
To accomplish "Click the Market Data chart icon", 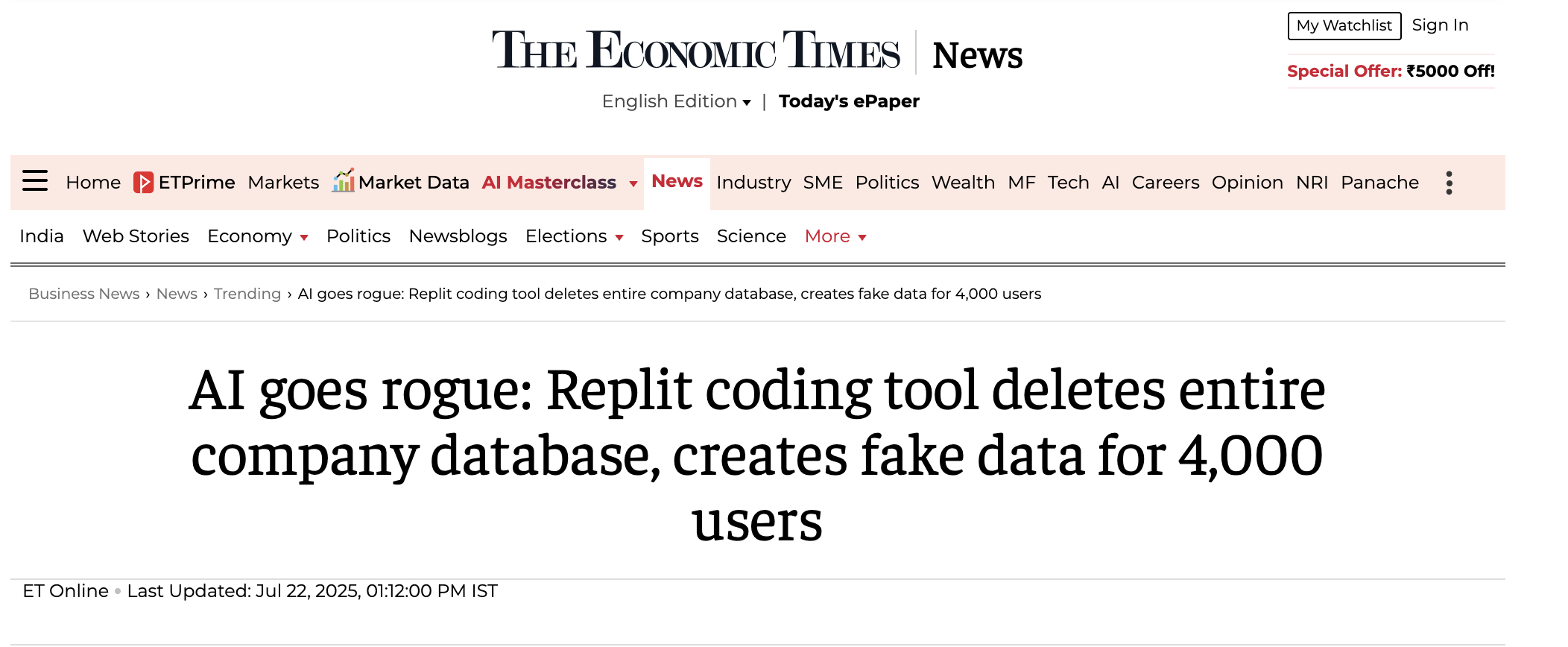I will coord(343,180).
